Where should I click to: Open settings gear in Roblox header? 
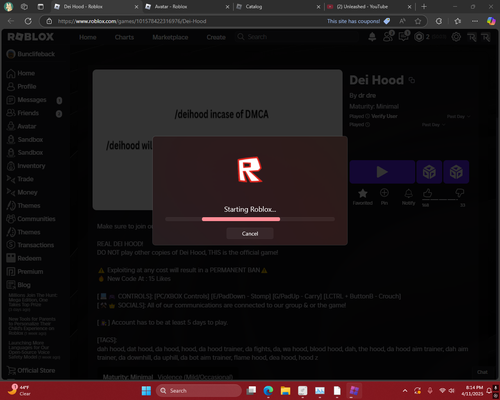456,37
